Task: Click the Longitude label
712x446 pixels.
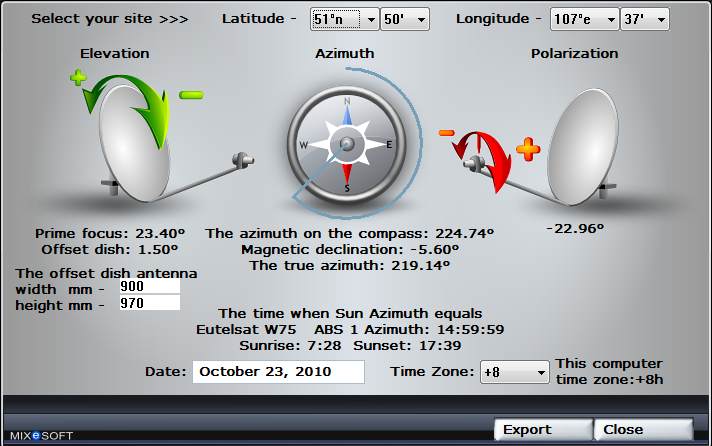Action: [x=499, y=19]
